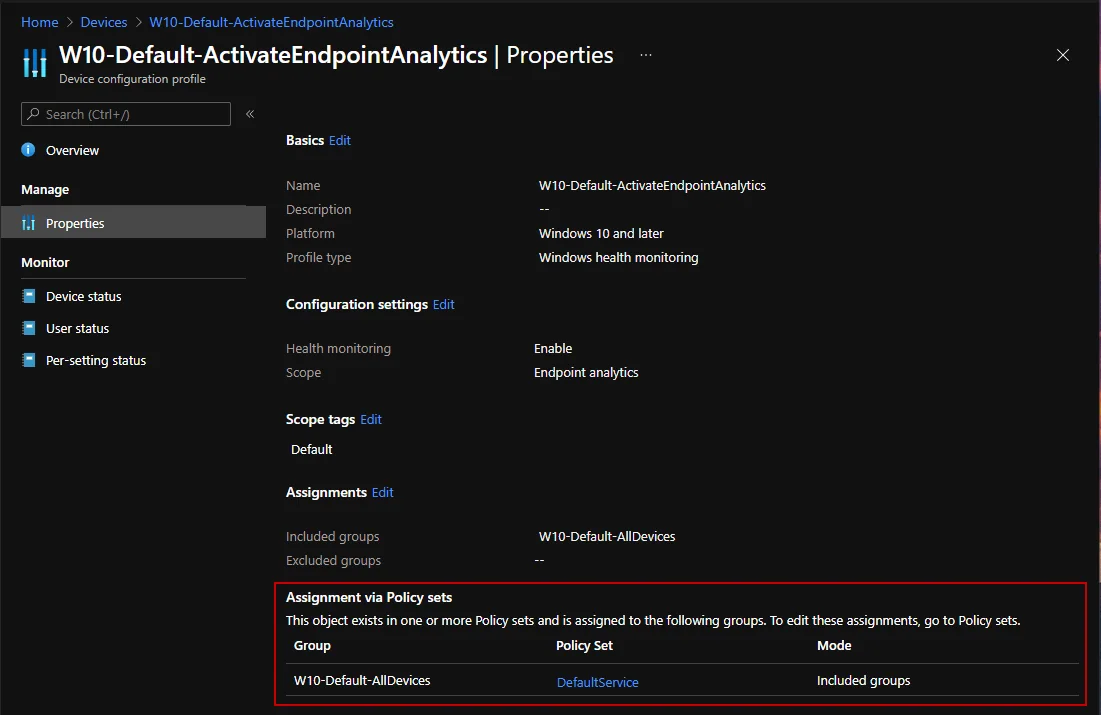This screenshot has height=715, width=1101.
Task: Open the ellipsis more options menu
Action: (646, 55)
